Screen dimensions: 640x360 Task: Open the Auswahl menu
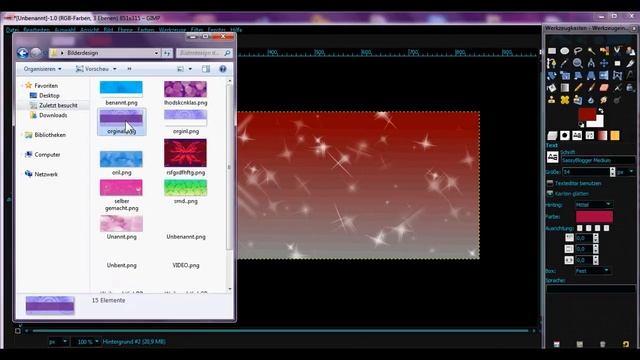[x=65, y=30]
